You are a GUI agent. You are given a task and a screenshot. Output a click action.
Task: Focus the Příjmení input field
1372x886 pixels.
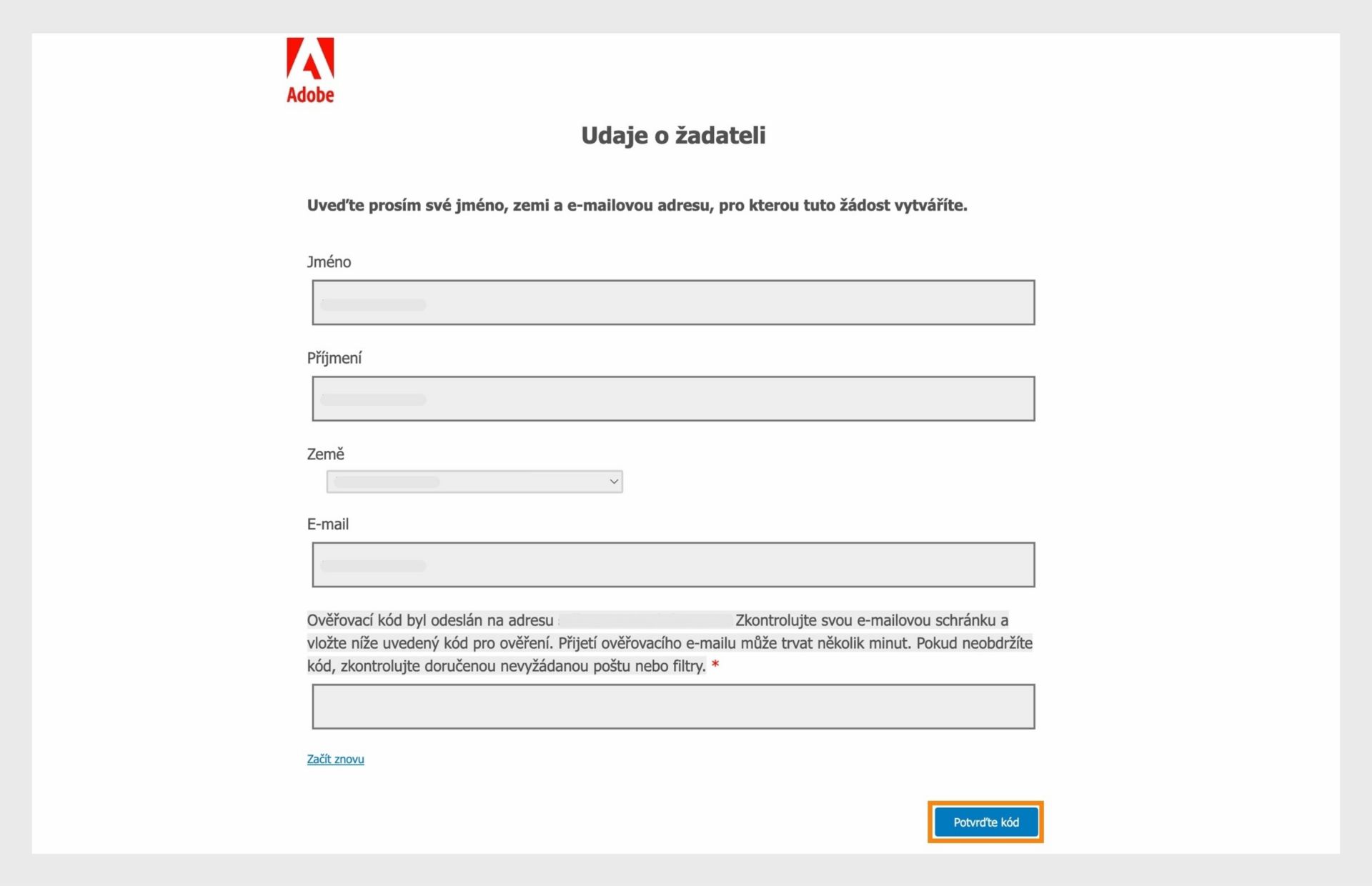(673, 399)
